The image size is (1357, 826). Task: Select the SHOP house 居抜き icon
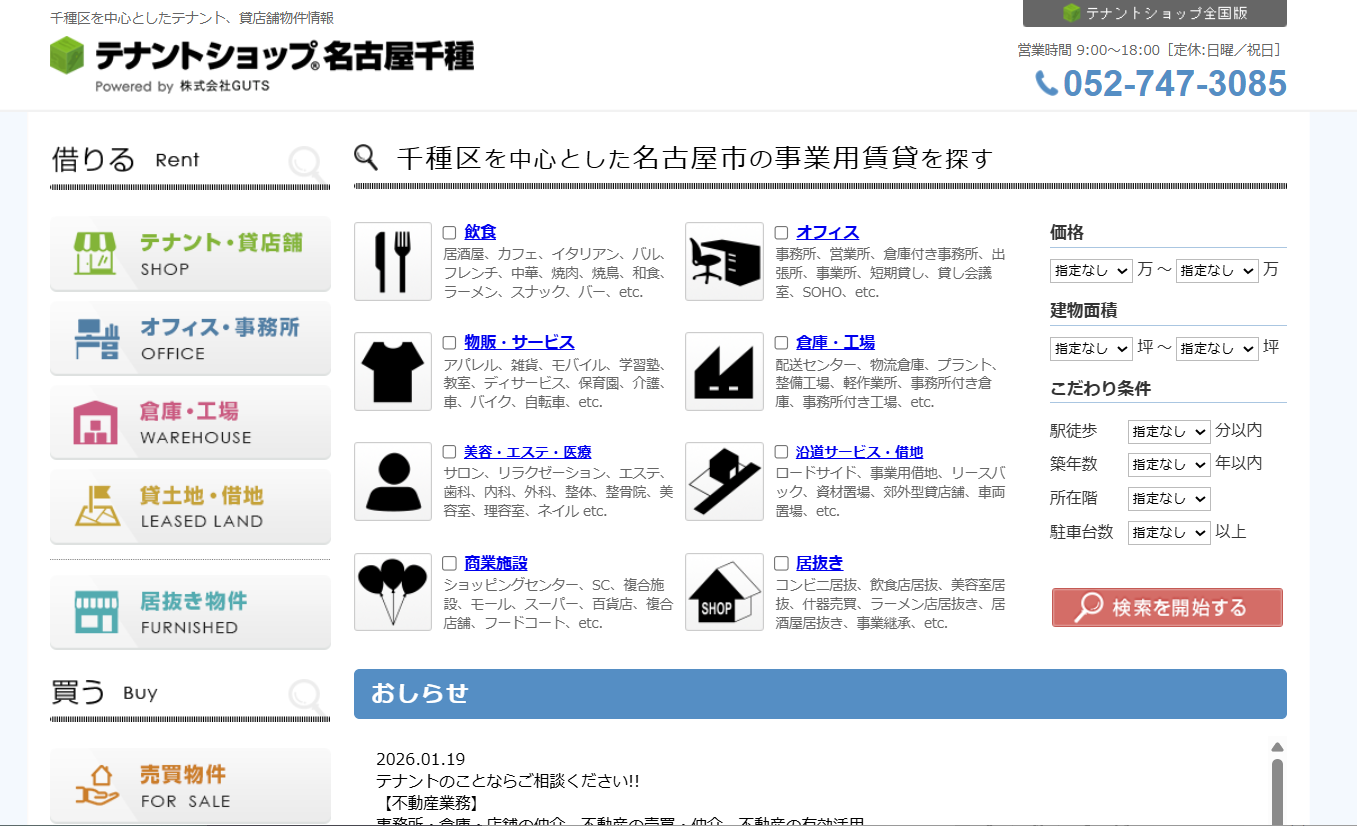click(x=723, y=592)
